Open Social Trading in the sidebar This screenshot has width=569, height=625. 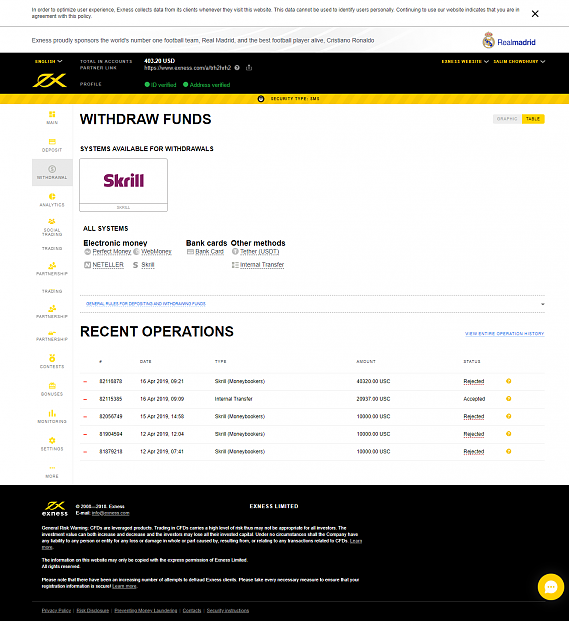click(x=52, y=227)
